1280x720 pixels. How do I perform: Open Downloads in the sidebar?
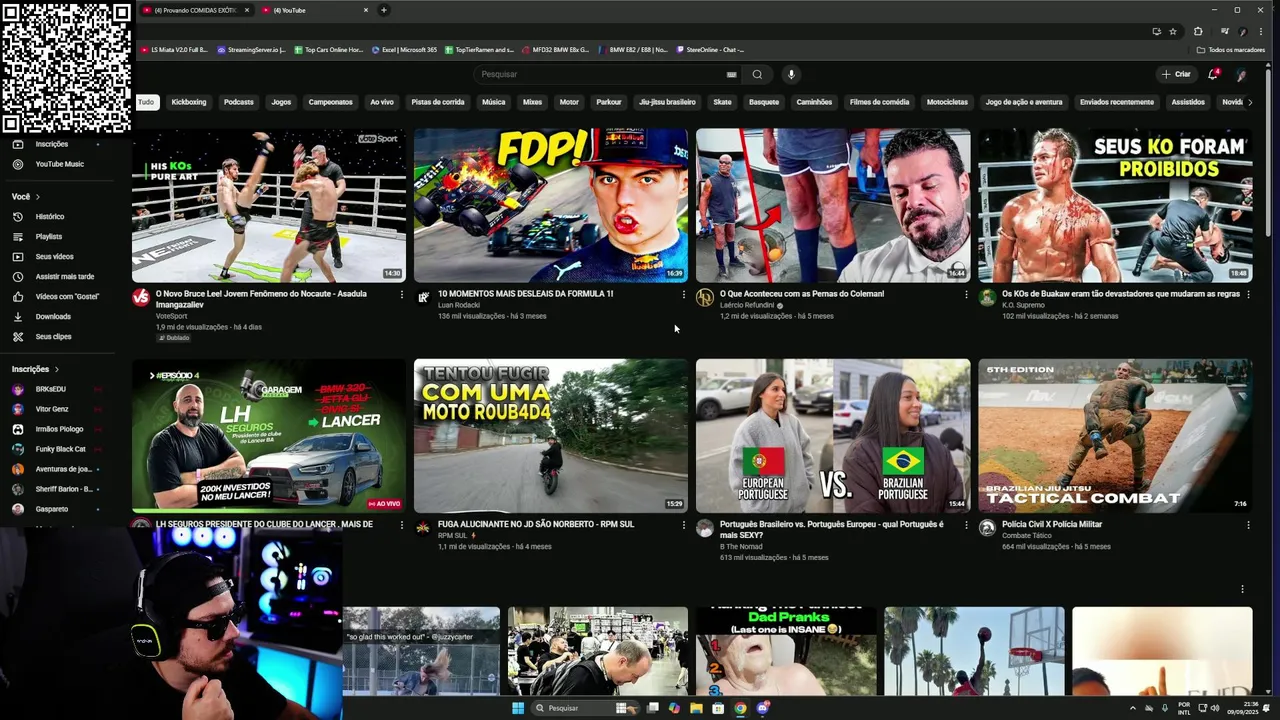tap(53, 317)
